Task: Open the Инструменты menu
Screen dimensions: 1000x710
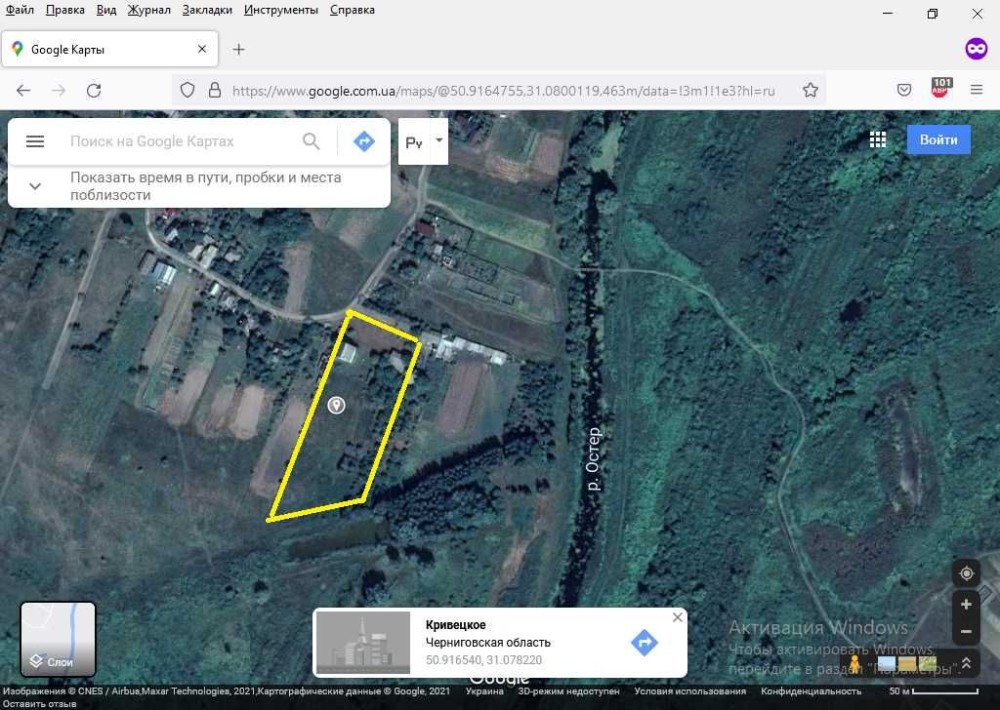Action: pos(281,10)
